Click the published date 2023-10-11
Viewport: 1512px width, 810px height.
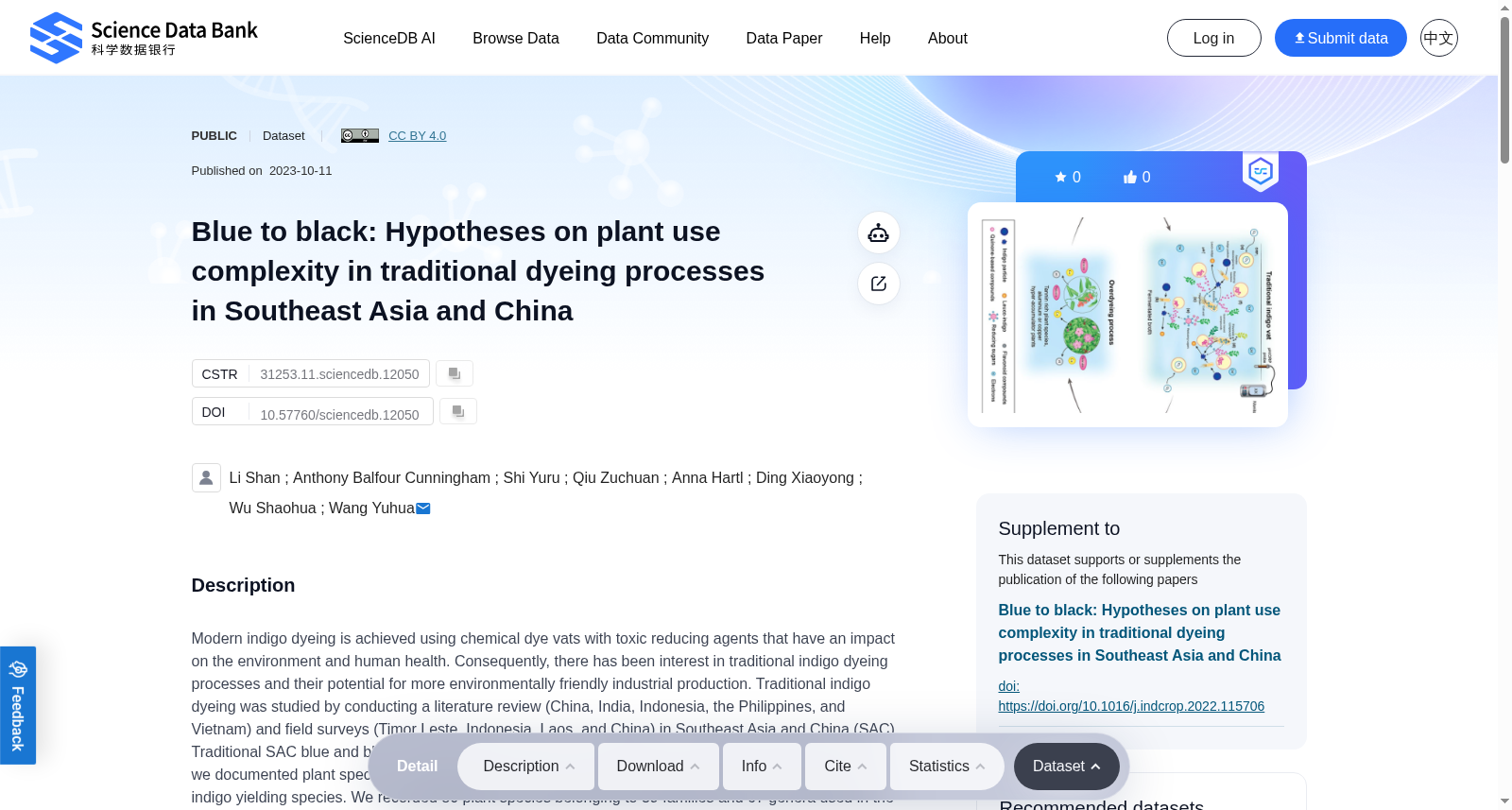tap(301, 171)
